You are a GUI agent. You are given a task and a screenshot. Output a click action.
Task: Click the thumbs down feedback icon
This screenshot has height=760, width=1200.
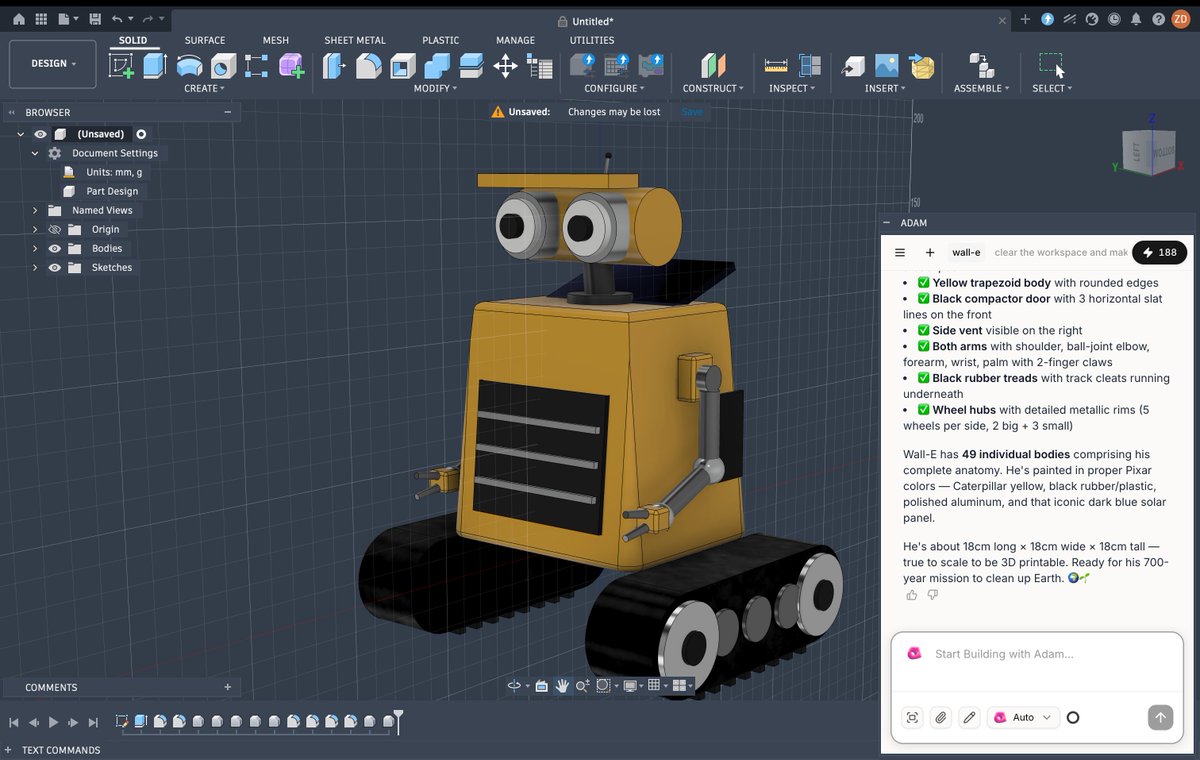(x=933, y=595)
